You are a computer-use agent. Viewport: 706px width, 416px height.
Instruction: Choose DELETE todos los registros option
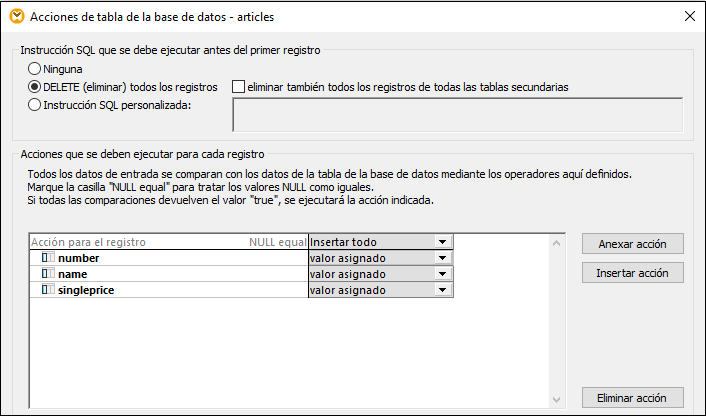point(35,86)
